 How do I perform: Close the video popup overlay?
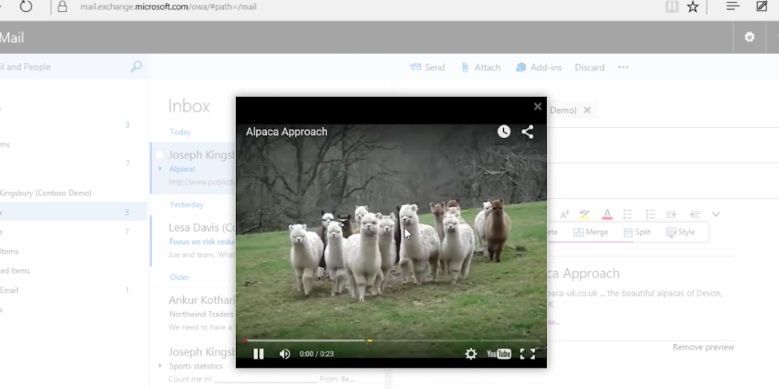537,106
